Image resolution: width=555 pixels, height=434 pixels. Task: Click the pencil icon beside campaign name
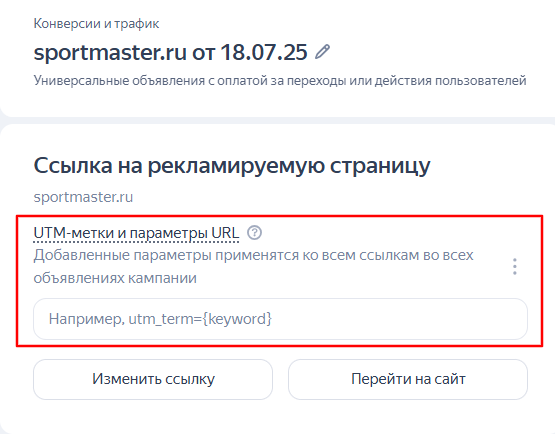(322, 52)
